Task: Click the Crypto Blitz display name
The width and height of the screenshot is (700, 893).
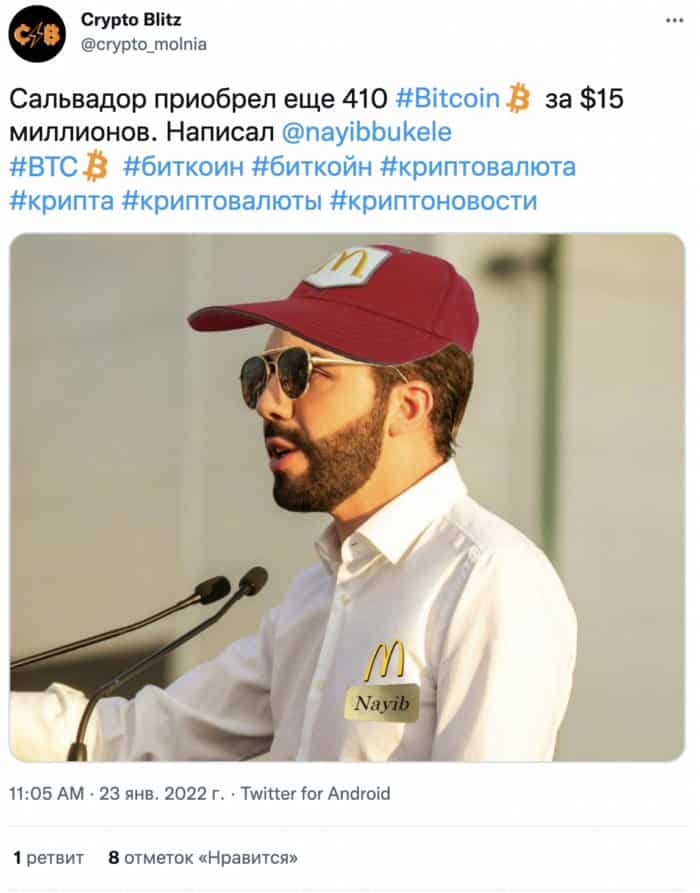Action: [131, 19]
